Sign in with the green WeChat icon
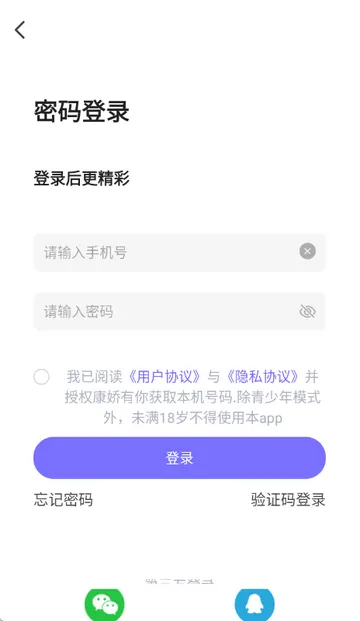 105,604
